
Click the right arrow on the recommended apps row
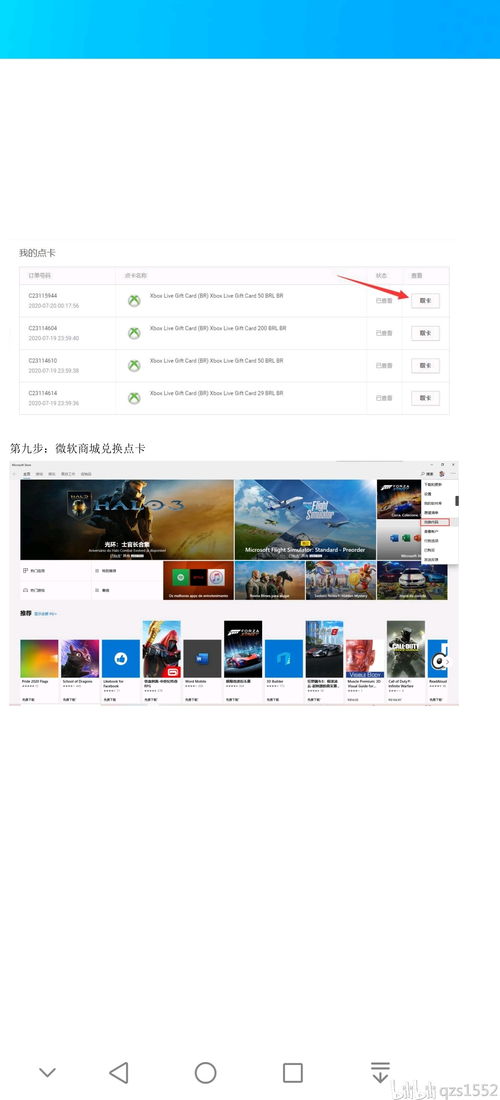447,661
